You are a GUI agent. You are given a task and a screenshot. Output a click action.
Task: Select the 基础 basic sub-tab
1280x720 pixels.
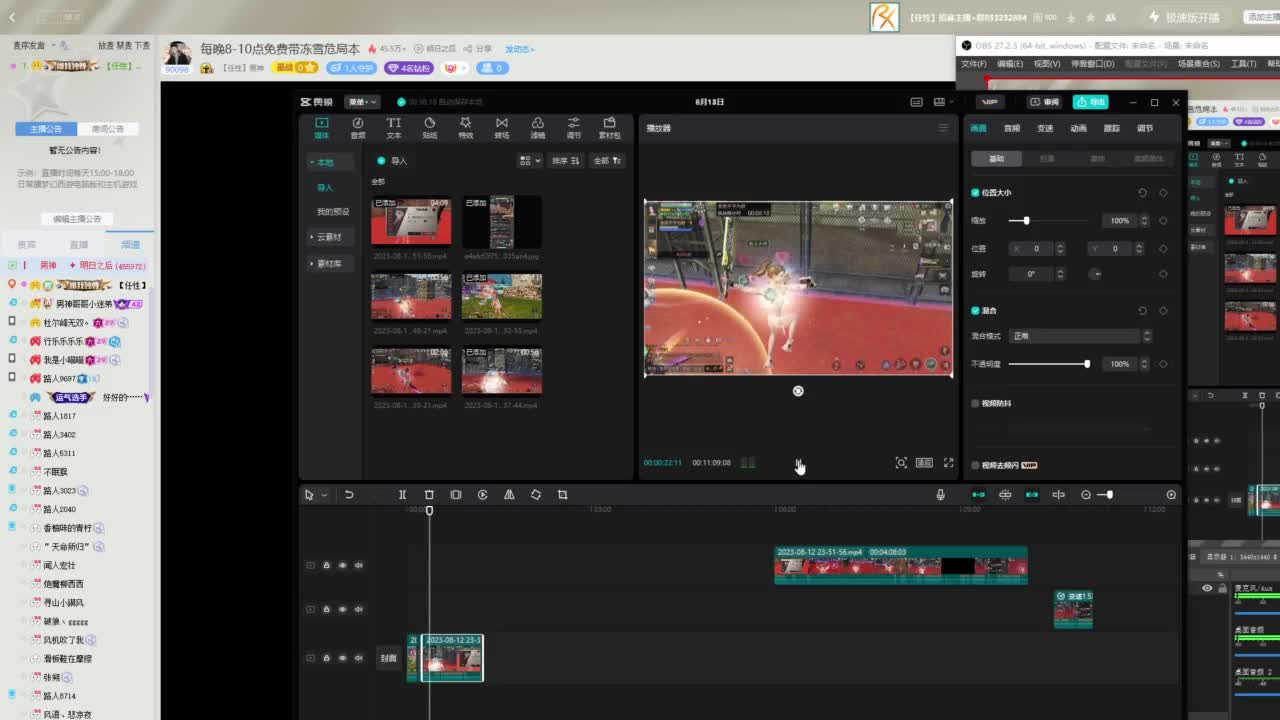997,158
